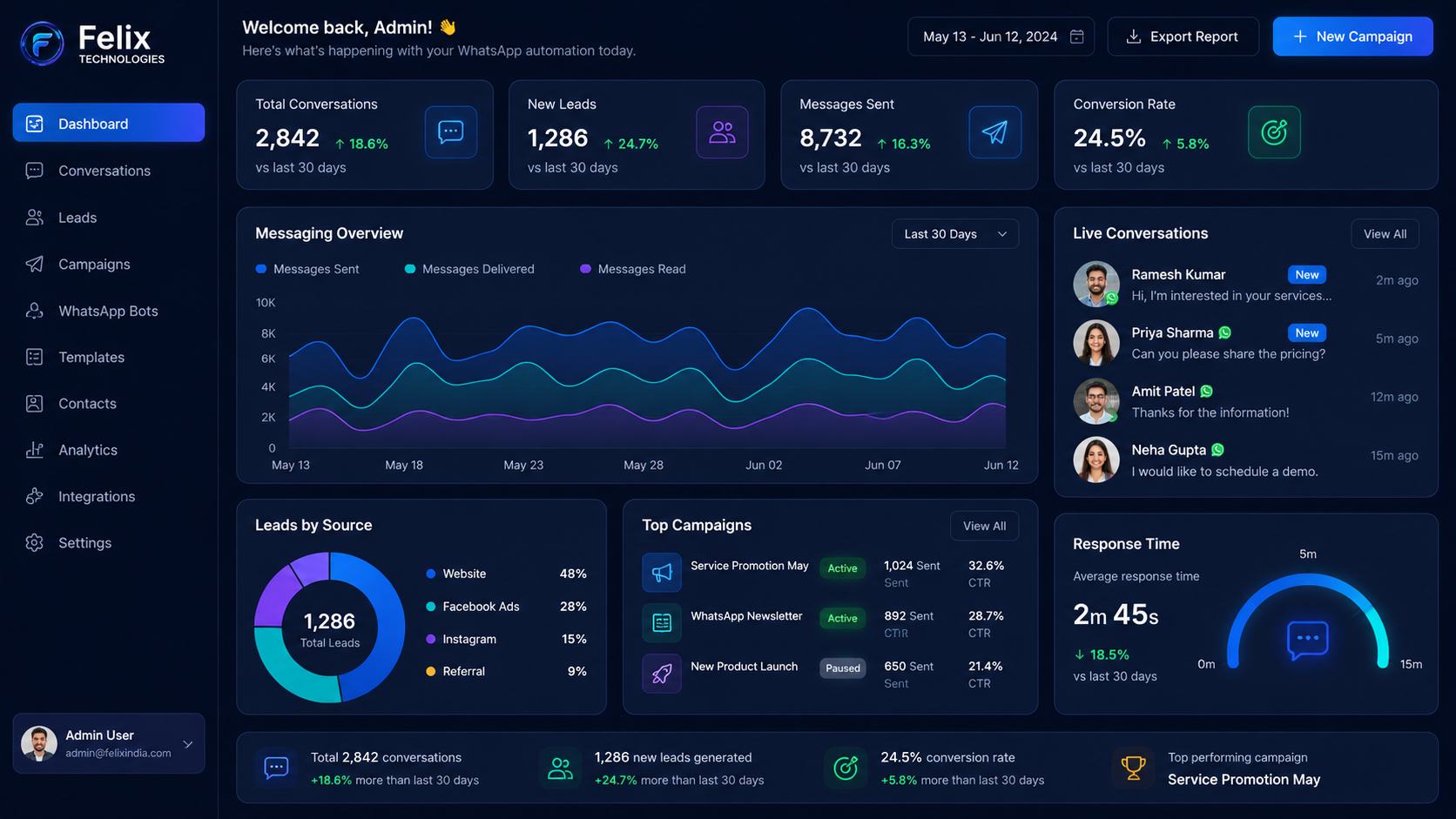This screenshot has height=819, width=1456.
Task: Click View All in Live Conversations
Action: (1385, 234)
